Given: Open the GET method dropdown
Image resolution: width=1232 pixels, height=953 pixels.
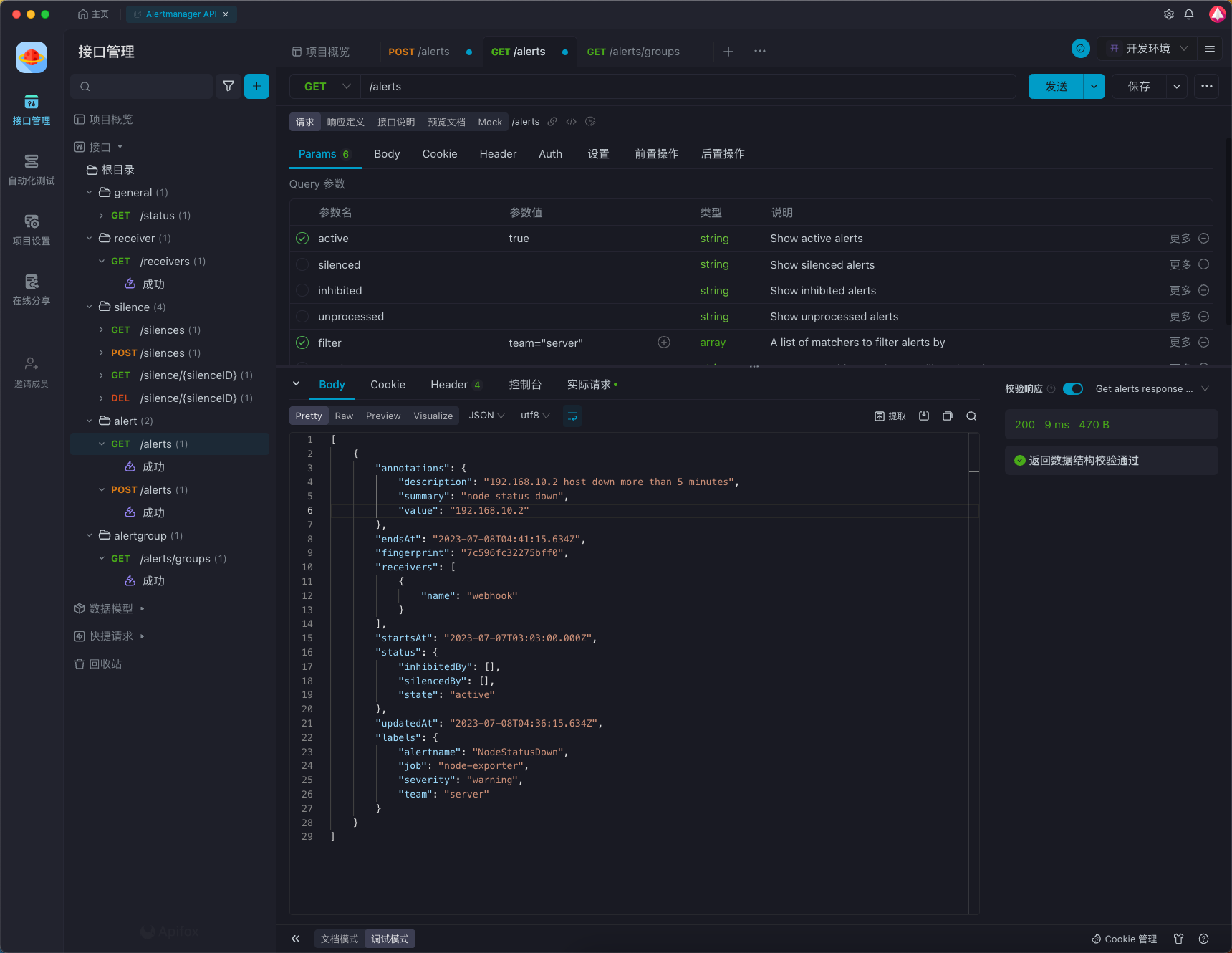Looking at the screenshot, I should [327, 87].
